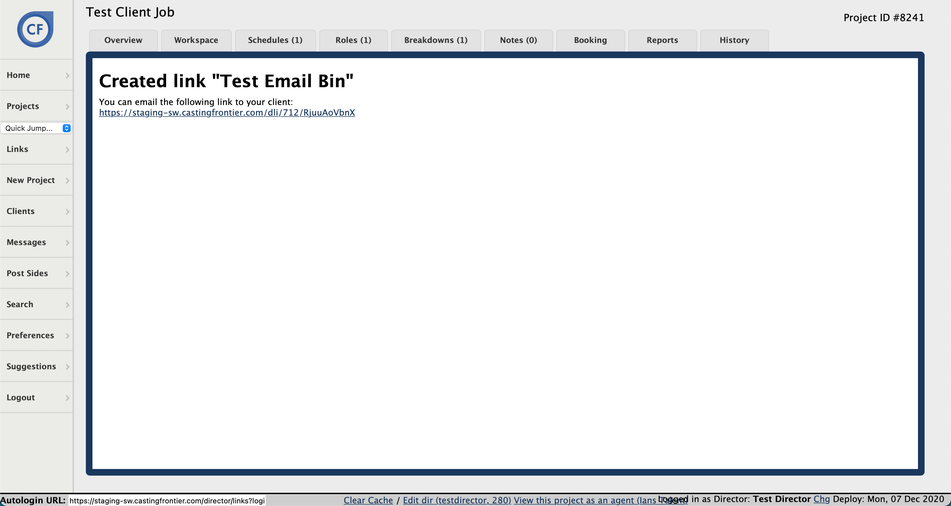The image size is (951, 506).
Task: Go to the Breakdowns (1) tab
Action: (x=435, y=40)
